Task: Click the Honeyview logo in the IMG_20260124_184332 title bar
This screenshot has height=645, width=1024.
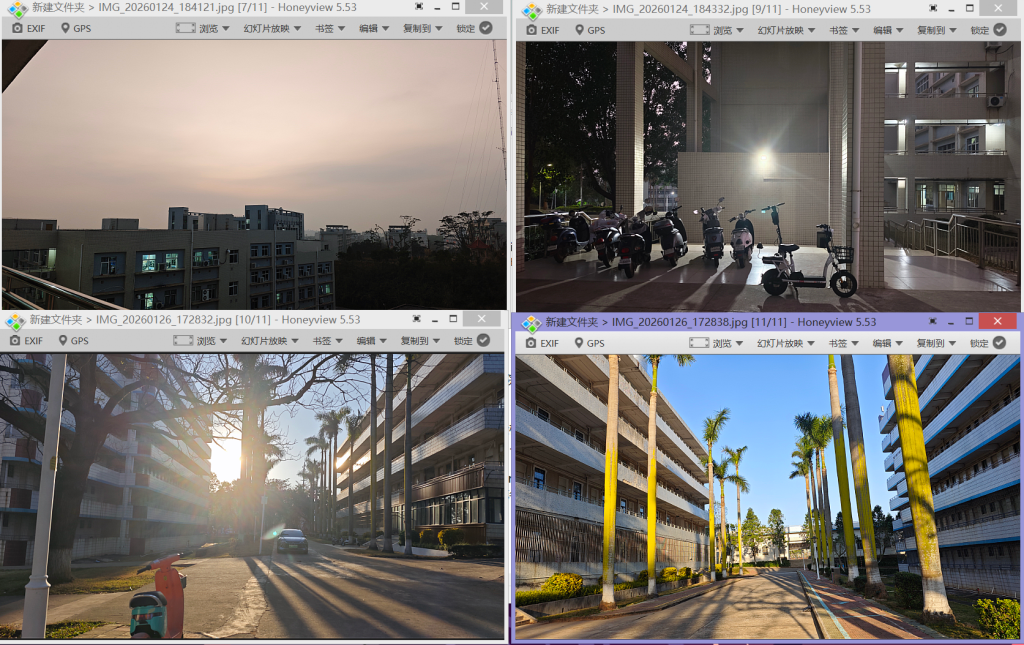Action: (532, 10)
